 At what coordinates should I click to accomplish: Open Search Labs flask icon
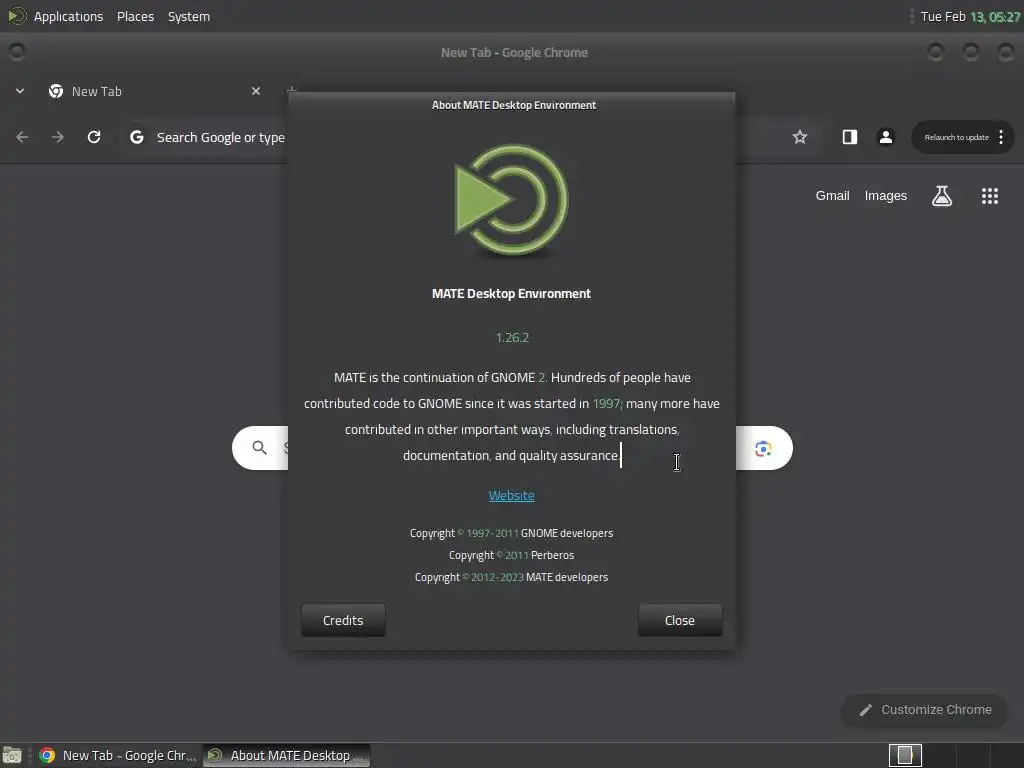tap(942, 196)
